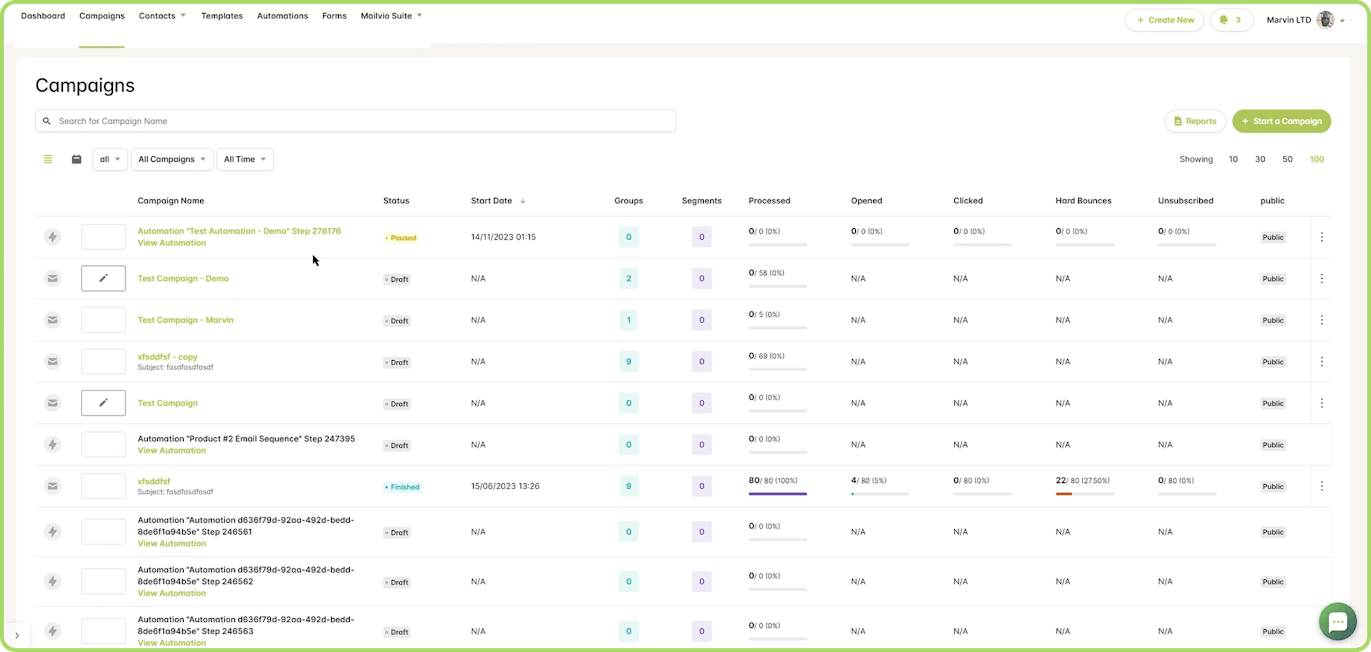Viewport: 1371px width, 652px height.
Task: Click edit pencil thumbnail for Test Campaign
Action: [x=103, y=403]
